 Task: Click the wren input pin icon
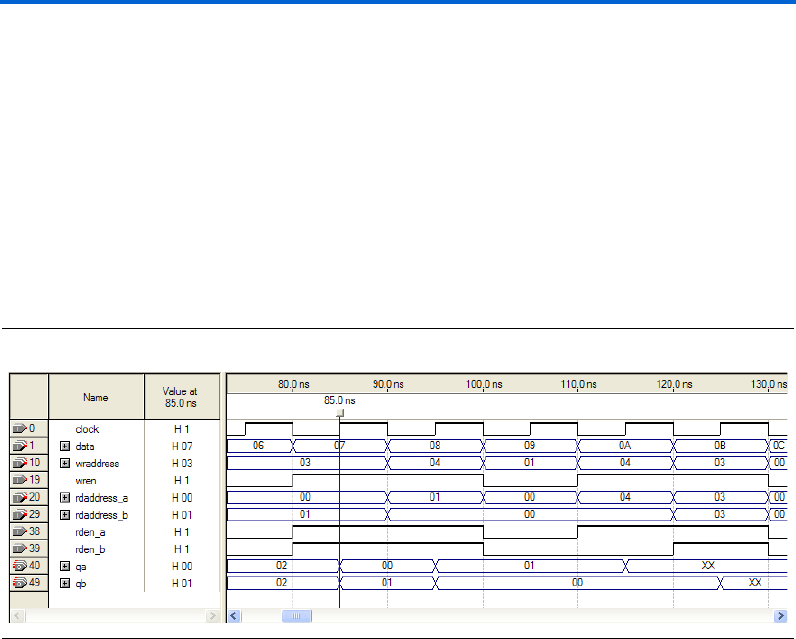(21, 480)
